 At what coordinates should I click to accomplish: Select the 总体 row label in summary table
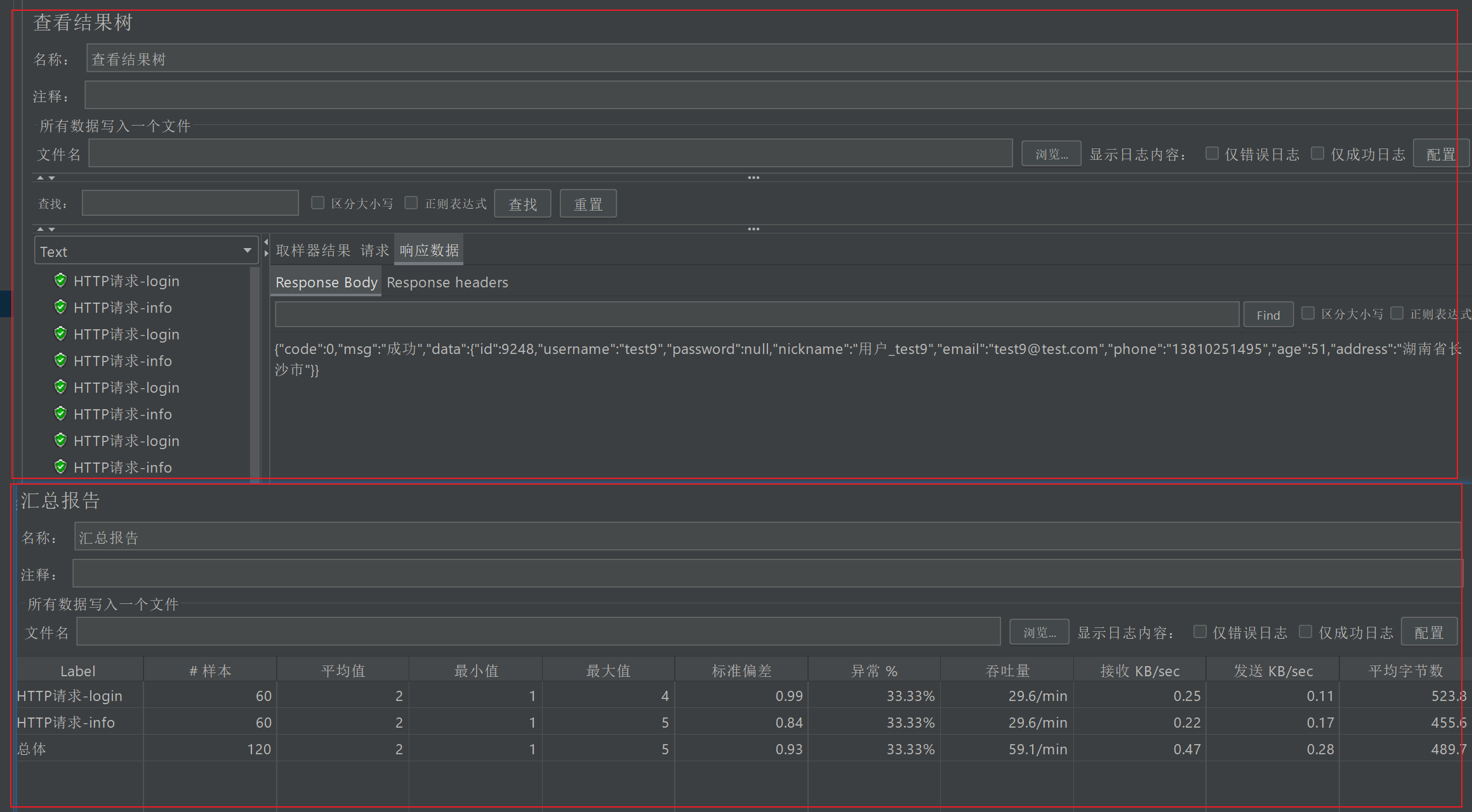[x=32, y=749]
